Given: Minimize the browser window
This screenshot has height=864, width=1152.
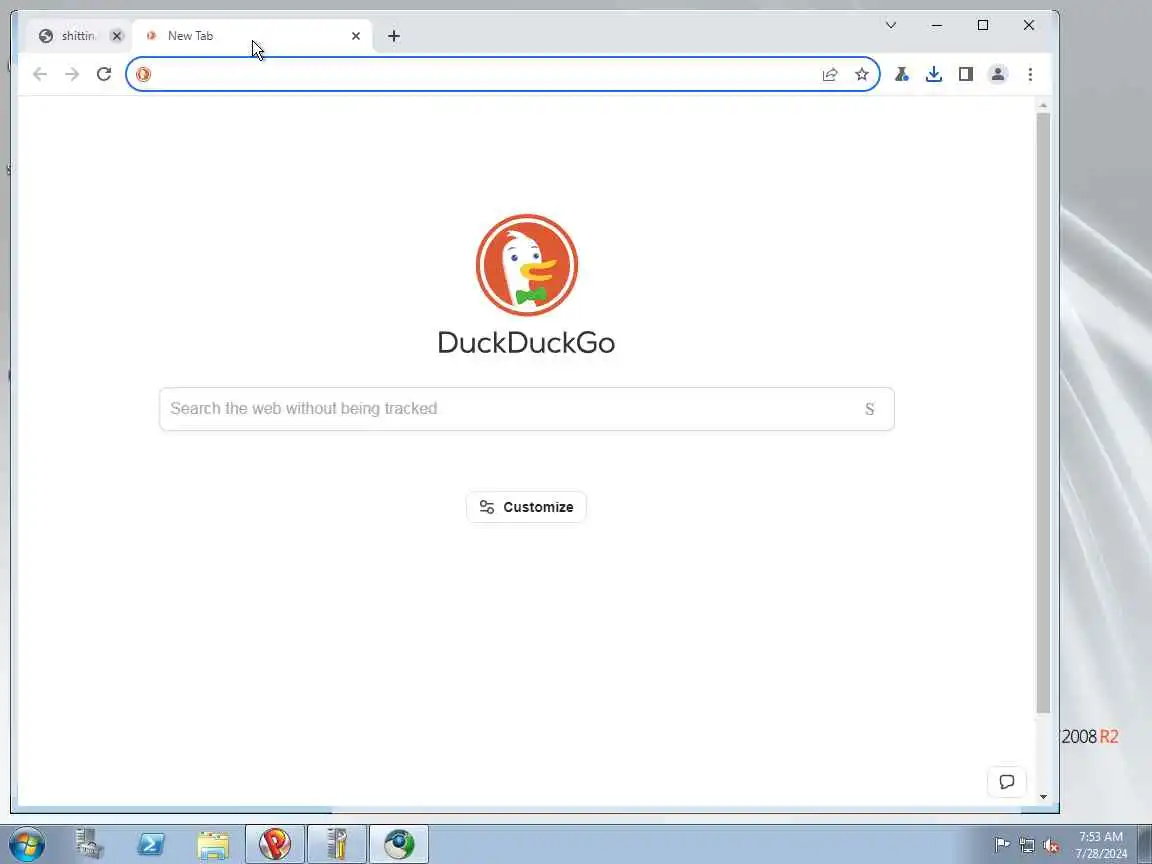Looking at the screenshot, I should pyautogui.click(x=937, y=25).
